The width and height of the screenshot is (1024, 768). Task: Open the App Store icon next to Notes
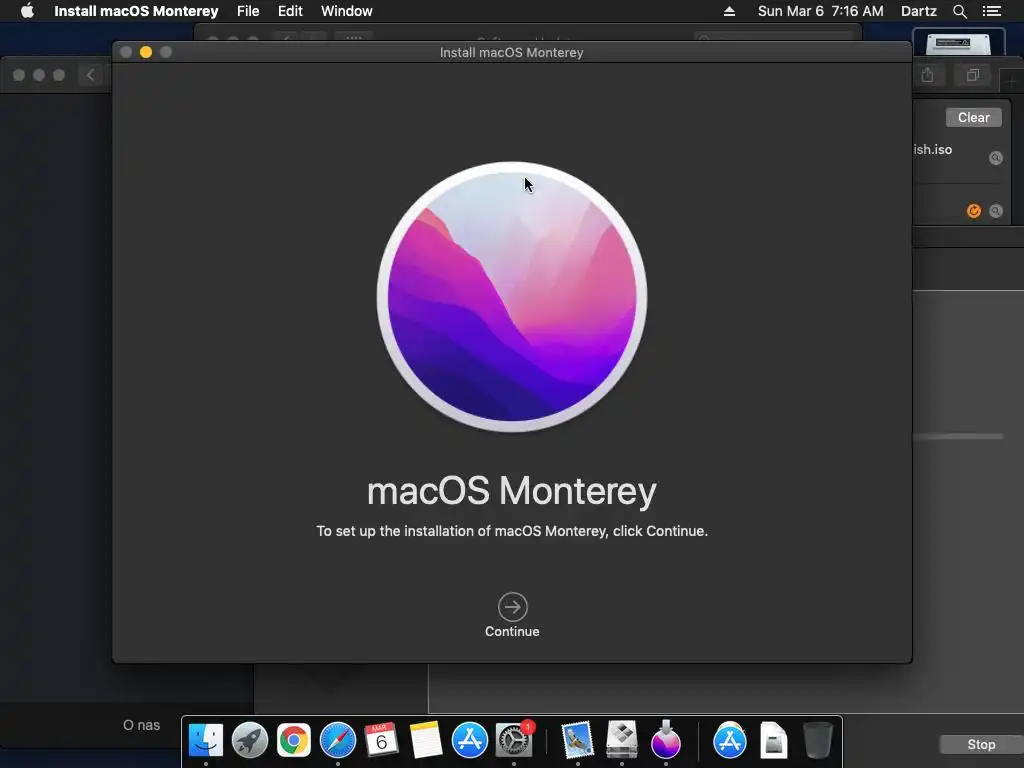pyautogui.click(x=470, y=741)
